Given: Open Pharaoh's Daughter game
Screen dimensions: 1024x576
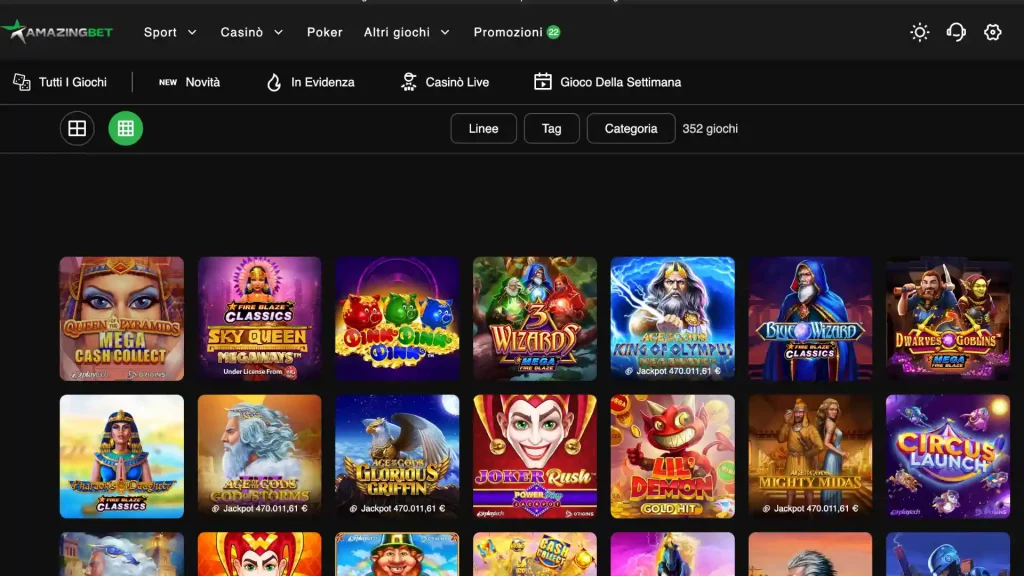Looking at the screenshot, I should click(121, 456).
